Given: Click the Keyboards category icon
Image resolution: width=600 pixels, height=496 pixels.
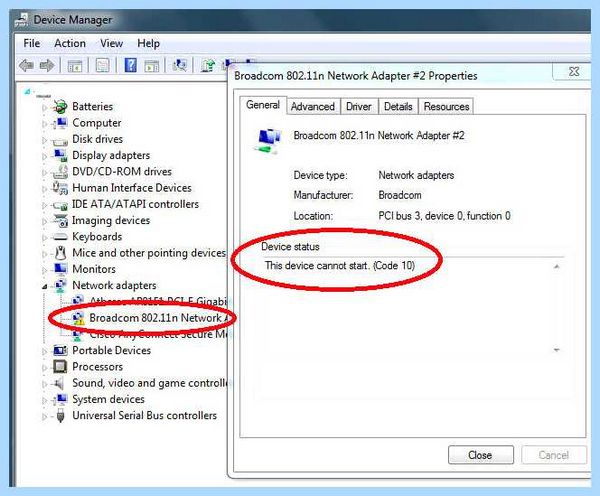Looking at the screenshot, I should pos(60,237).
